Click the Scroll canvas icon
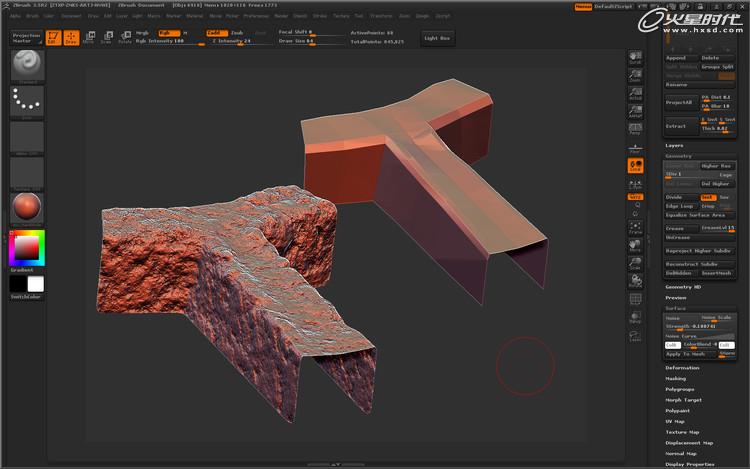Viewport: 750px width, 469px height. coord(635,58)
